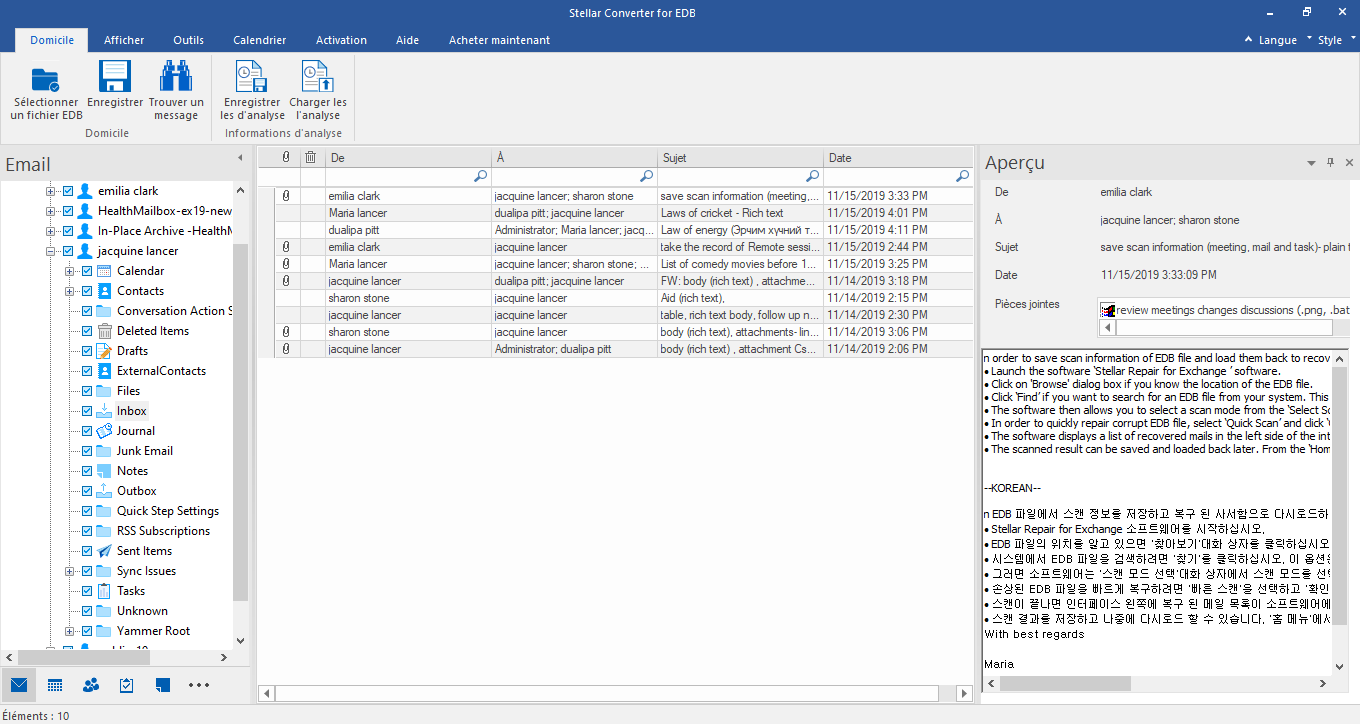Open Calendar view icon in bottom bar
Image resolution: width=1360 pixels, height=724 pixels.
(55, 685)
